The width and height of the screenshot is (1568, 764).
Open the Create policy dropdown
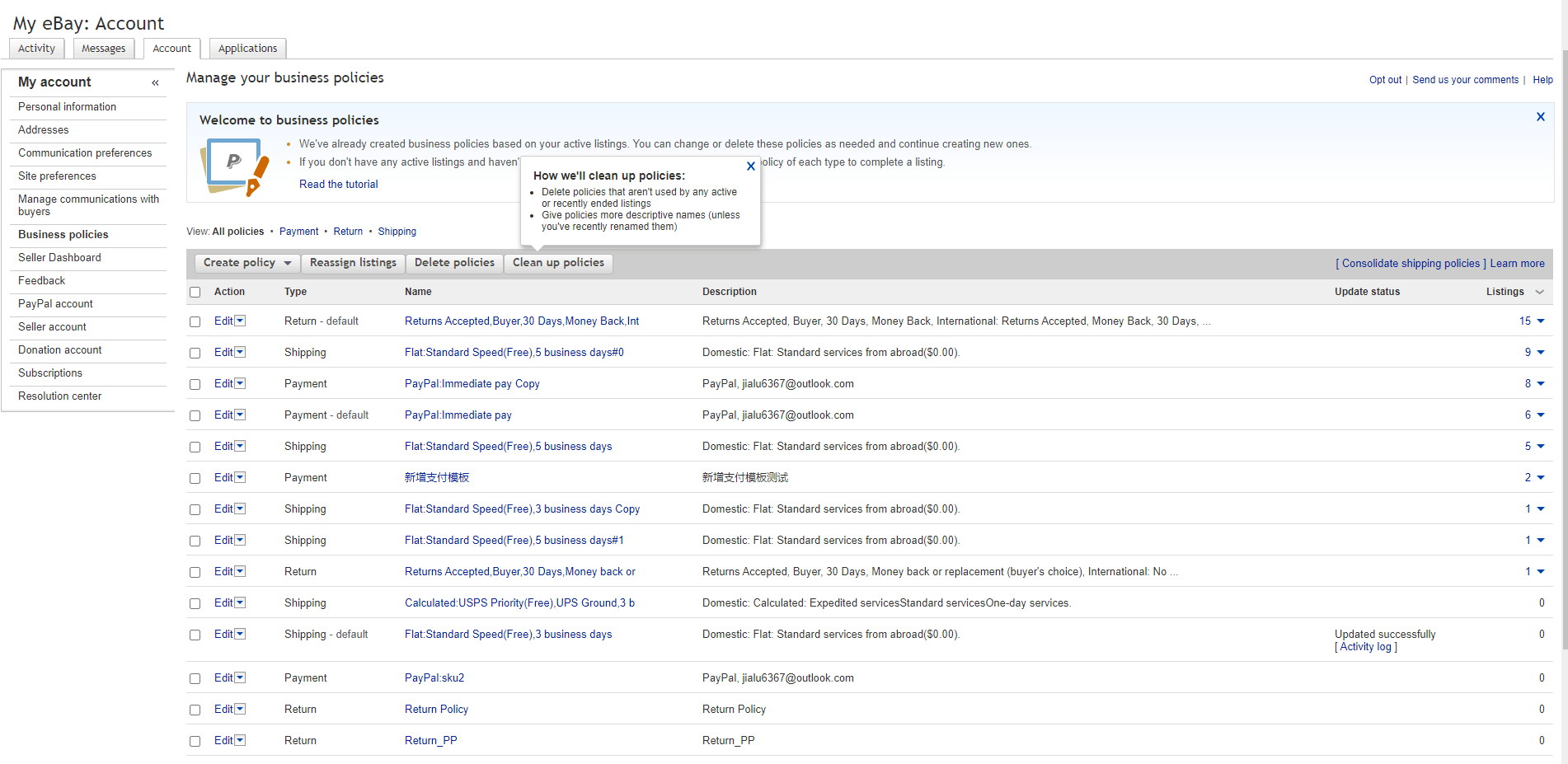coord(247,263)
